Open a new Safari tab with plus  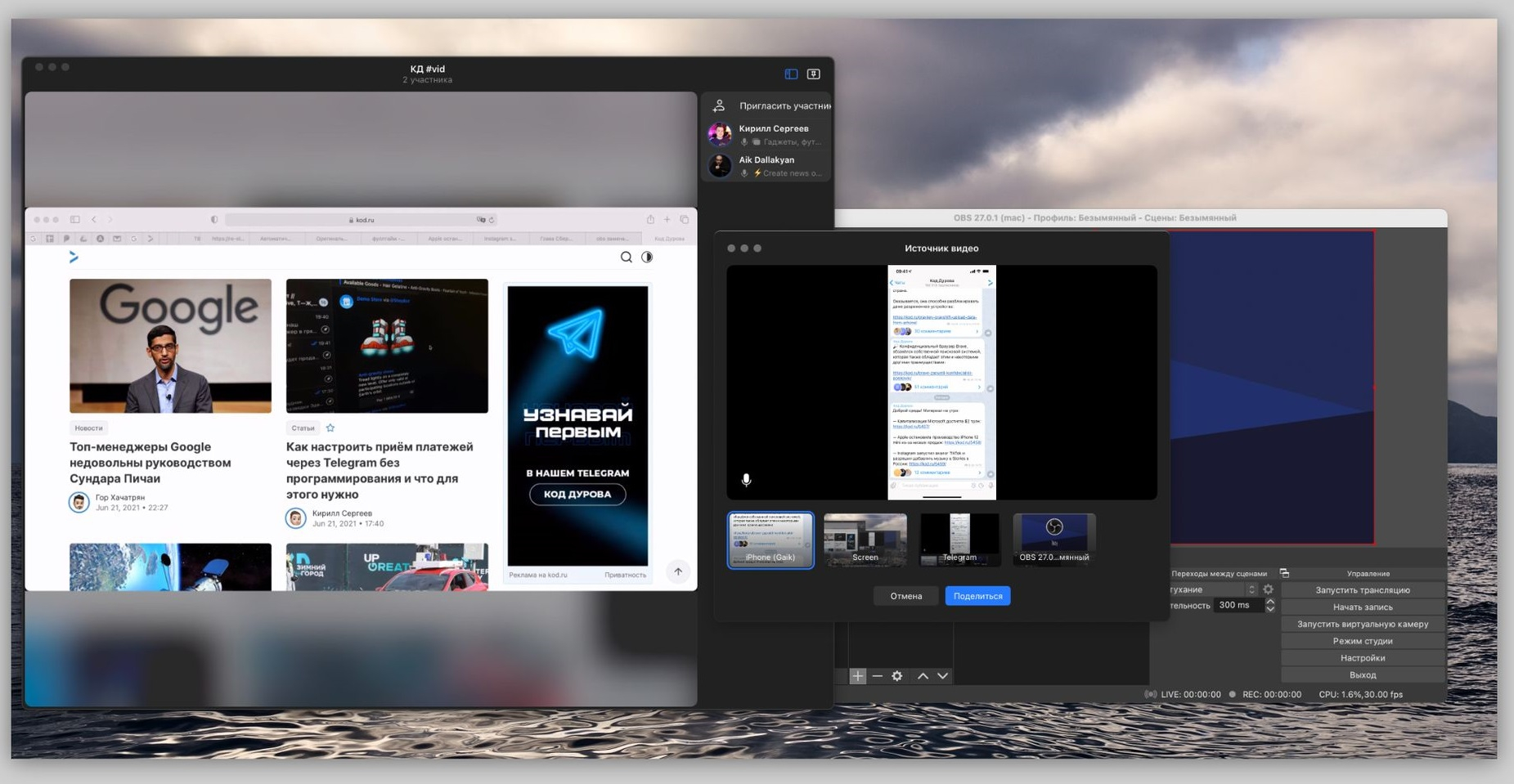[x=667, y=219]
